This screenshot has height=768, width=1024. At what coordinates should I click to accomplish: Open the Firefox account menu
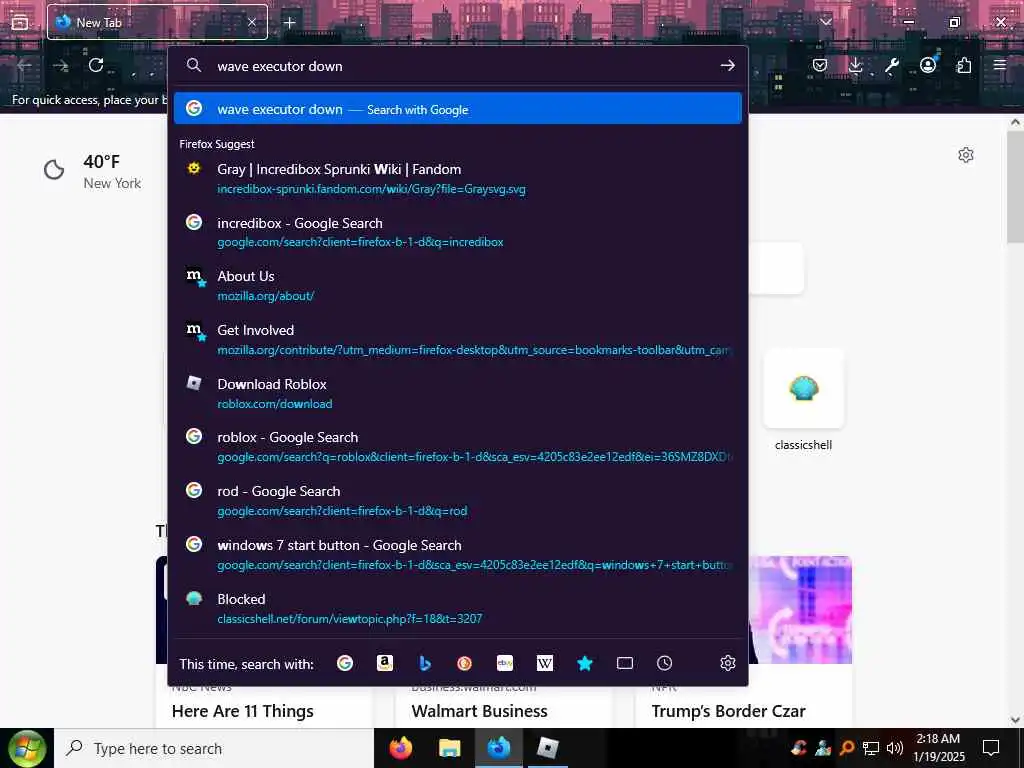click(x=927, y=65)
